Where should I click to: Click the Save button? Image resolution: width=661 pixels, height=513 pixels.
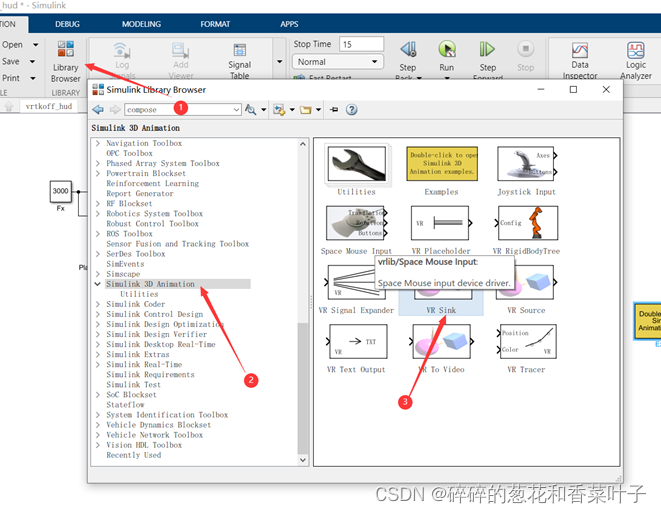click(x=11, y=62)
